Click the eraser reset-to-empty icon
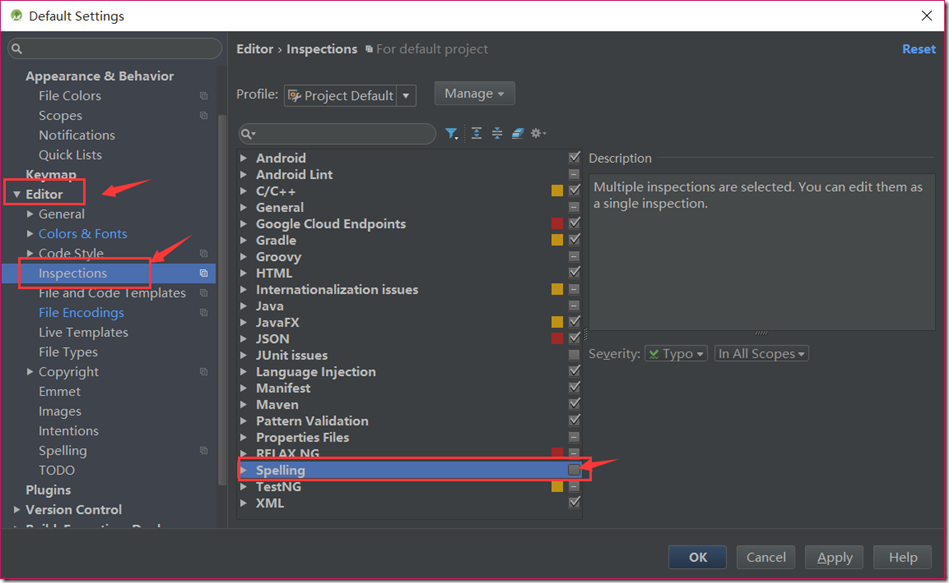The width and height of the screenshot is (949, 583). 517,133
